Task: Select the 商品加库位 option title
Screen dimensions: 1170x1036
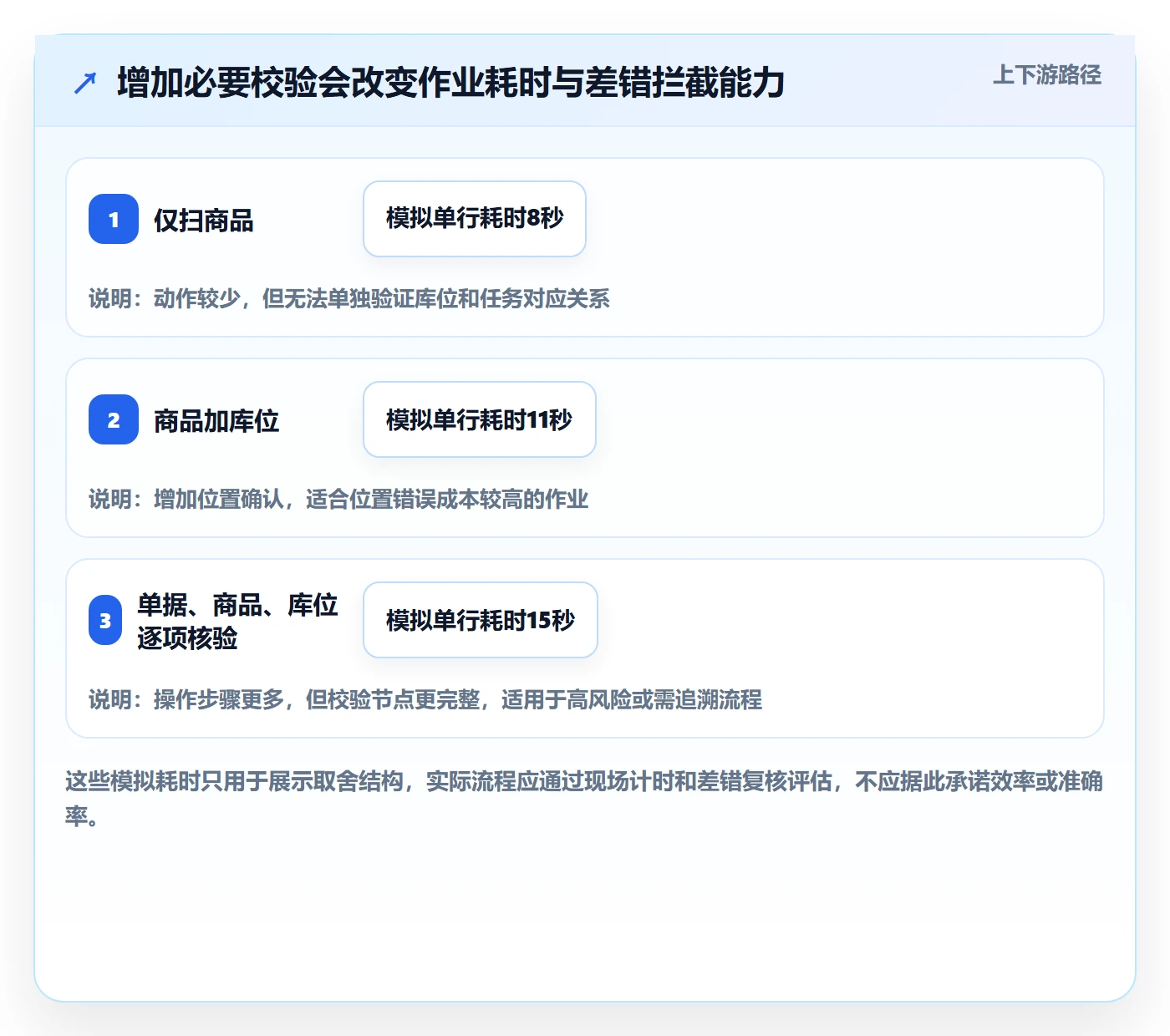Action: click(216, 421)
